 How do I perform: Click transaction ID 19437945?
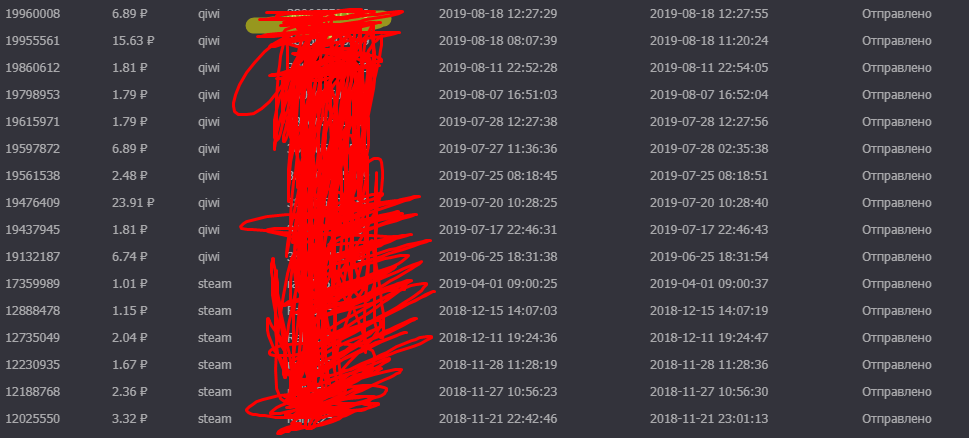pyautogui.click(x=33, y=230)
